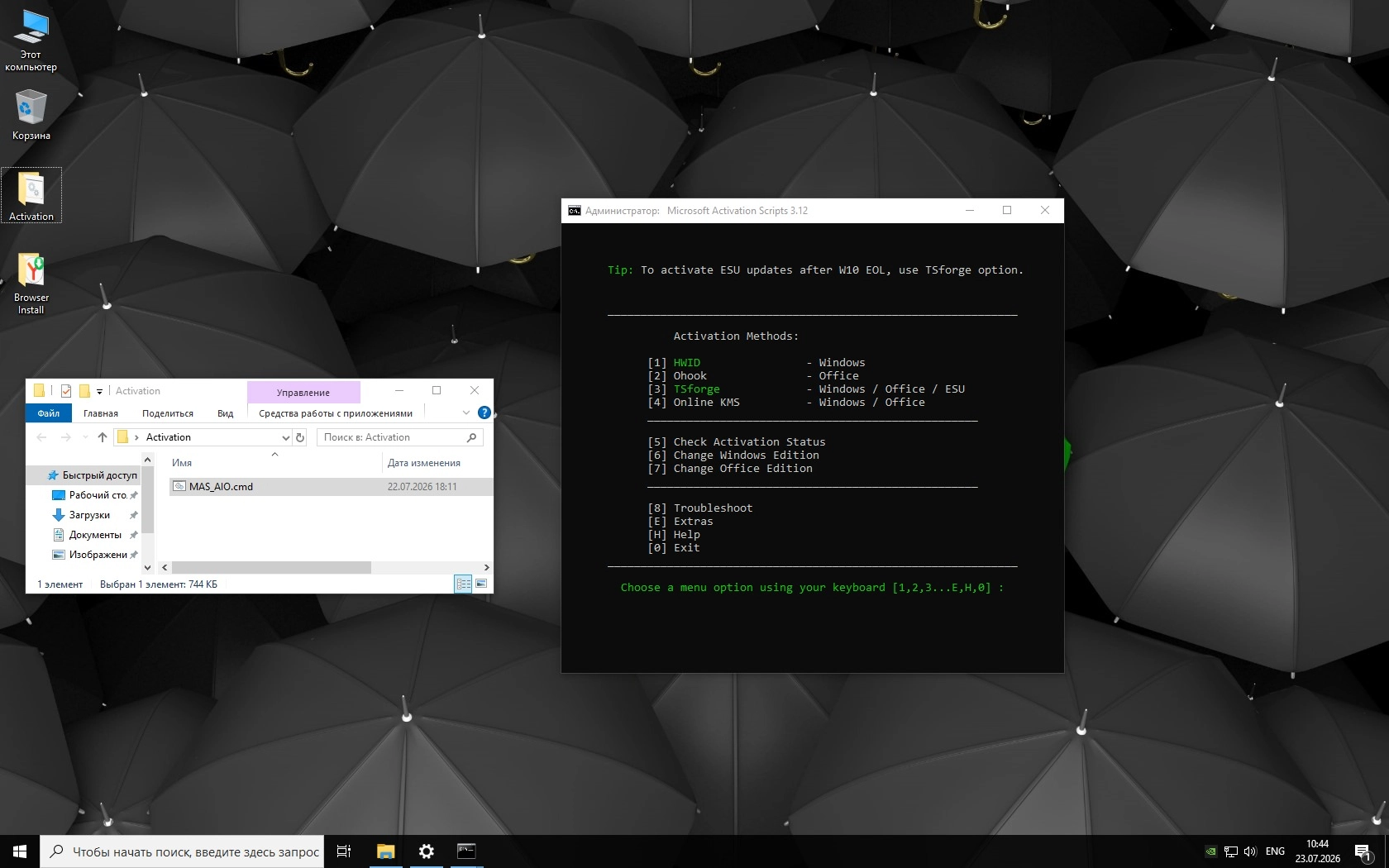This screenshot has width=1389, height=868.
Task: Open the Файл menu in Explorer
Action: 49,413
